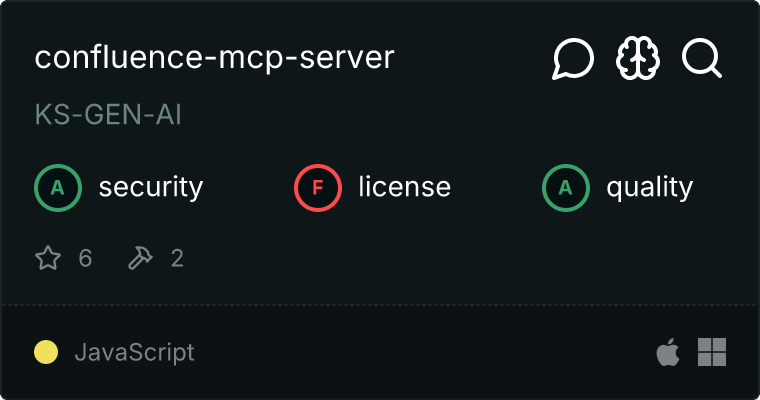Click the star icon
The width and height of the screenshot is (760, 400).
tap(48, 259)
